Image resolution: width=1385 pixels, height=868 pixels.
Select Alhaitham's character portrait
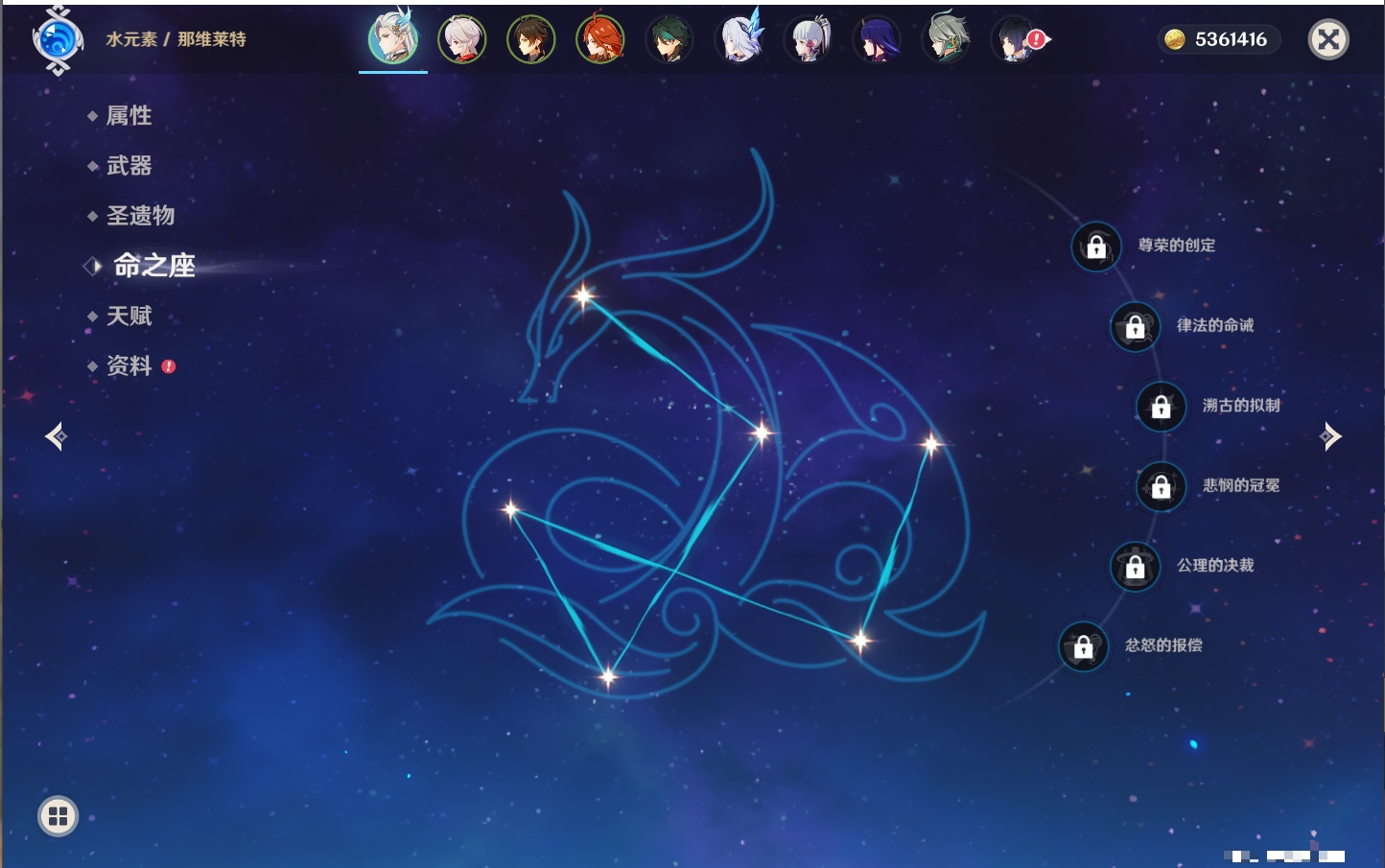tap(946, 40)
